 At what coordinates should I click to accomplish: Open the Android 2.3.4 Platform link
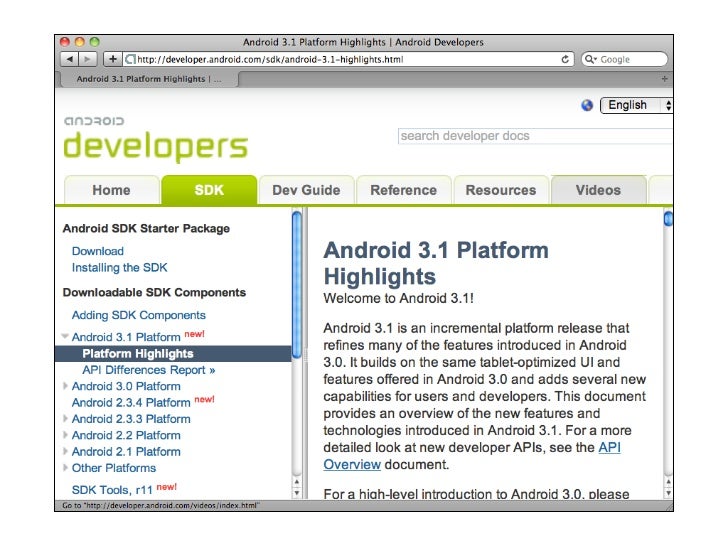point(131,403)
